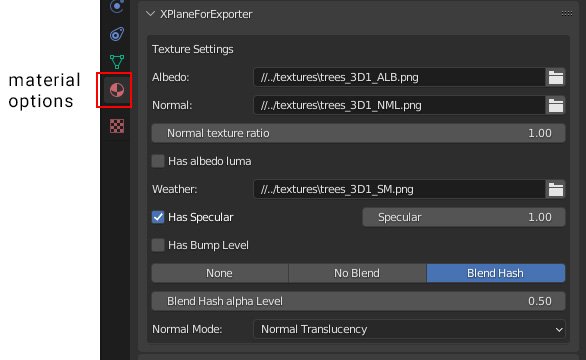Browse for Albedo texture file folder icon
The height and width of the screenshot is (360, 586).
[556, 77]
